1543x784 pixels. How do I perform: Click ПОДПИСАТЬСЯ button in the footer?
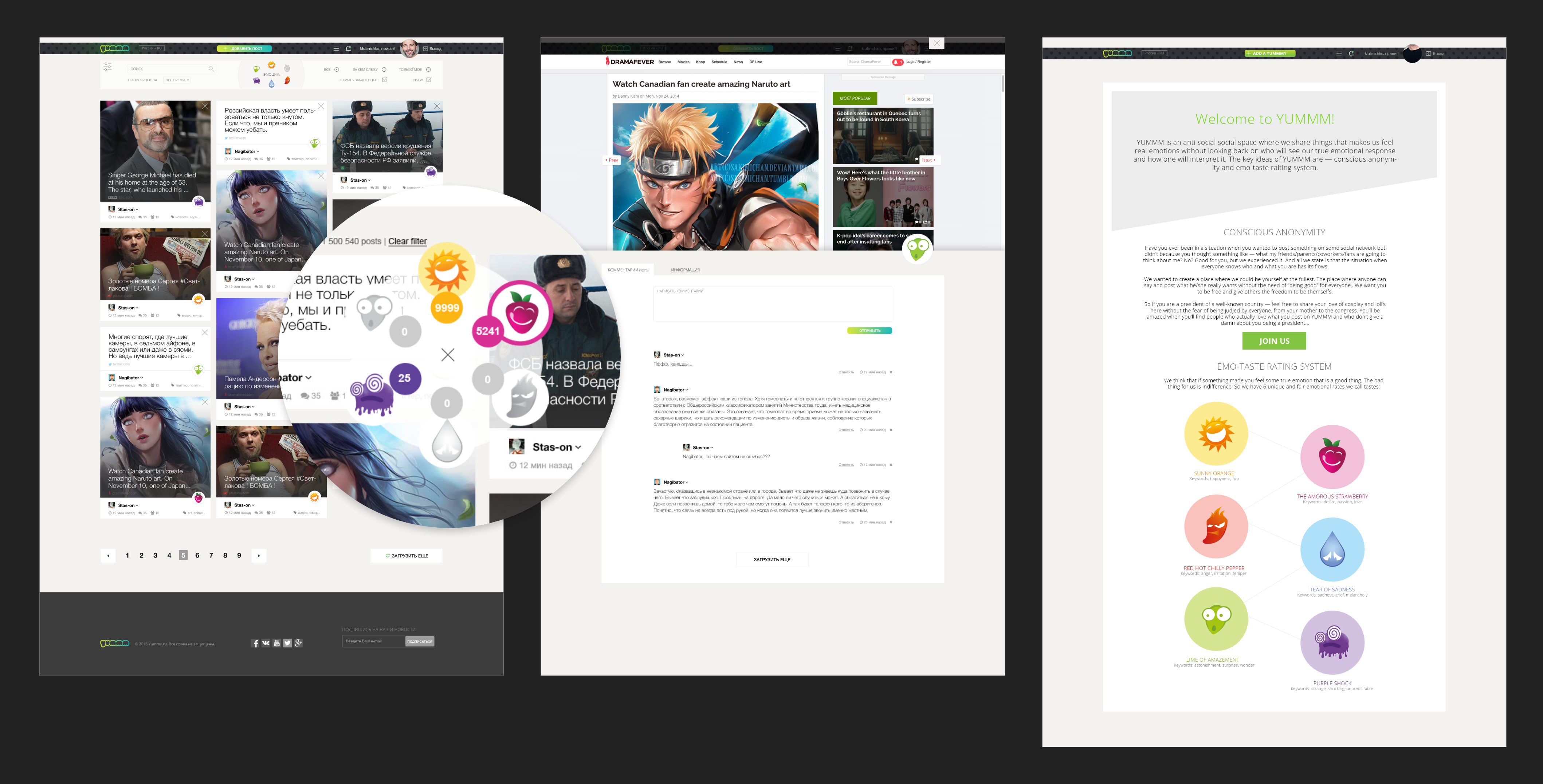pyautogui.click(x=419, y=642)
